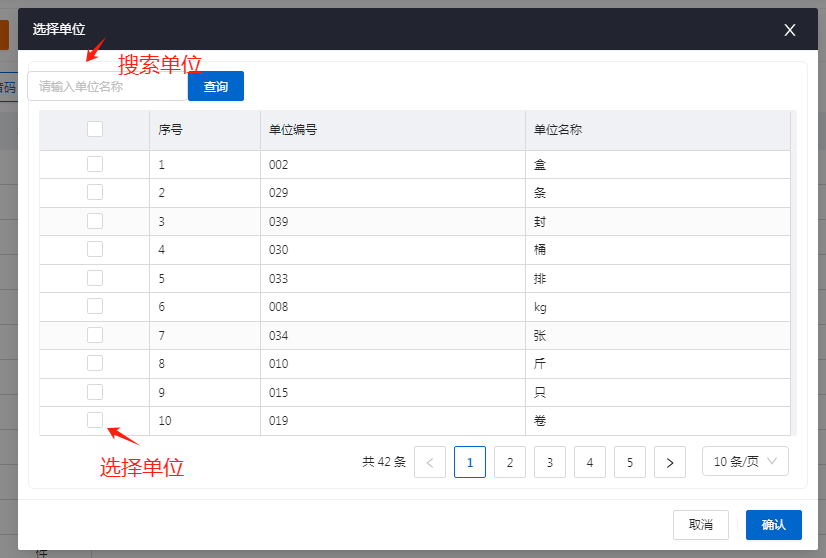
Task: Tick the checkbox for row 10 卷
Action: pyautogui.click(x=95, y=420)
